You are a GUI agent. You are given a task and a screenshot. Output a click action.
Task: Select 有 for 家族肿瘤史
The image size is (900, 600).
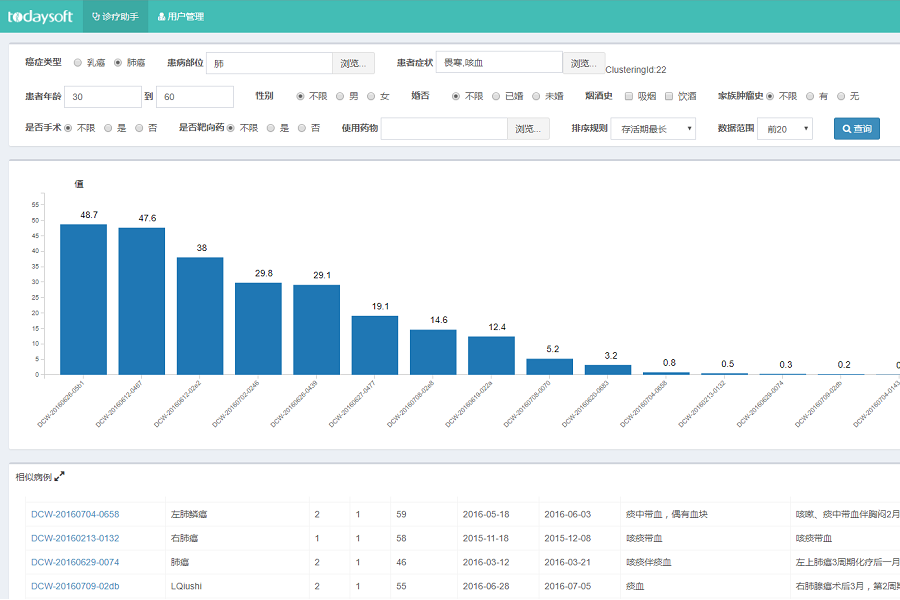[810, 96]
